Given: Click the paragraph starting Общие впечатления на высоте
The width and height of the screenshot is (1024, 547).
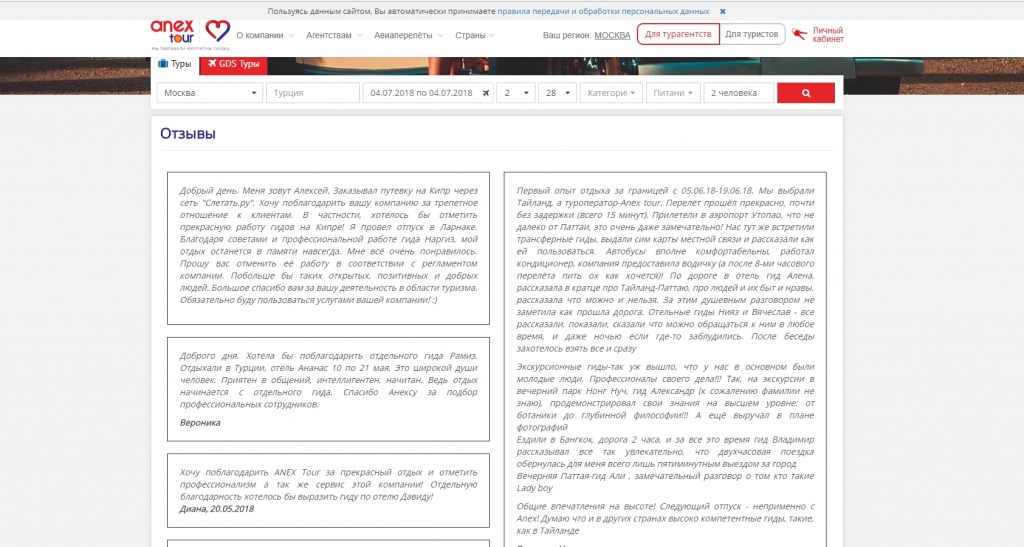Looking at the screenshot, I should [x=665, y=518].
